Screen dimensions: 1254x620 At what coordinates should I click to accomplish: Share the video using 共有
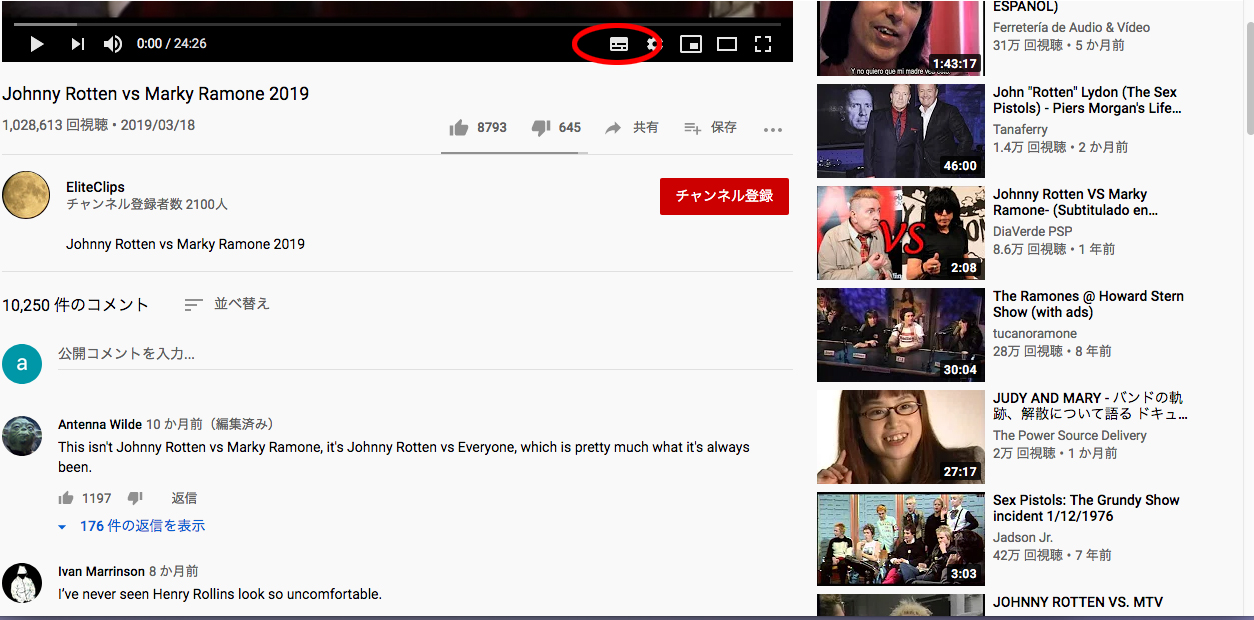tap(632, 128)
